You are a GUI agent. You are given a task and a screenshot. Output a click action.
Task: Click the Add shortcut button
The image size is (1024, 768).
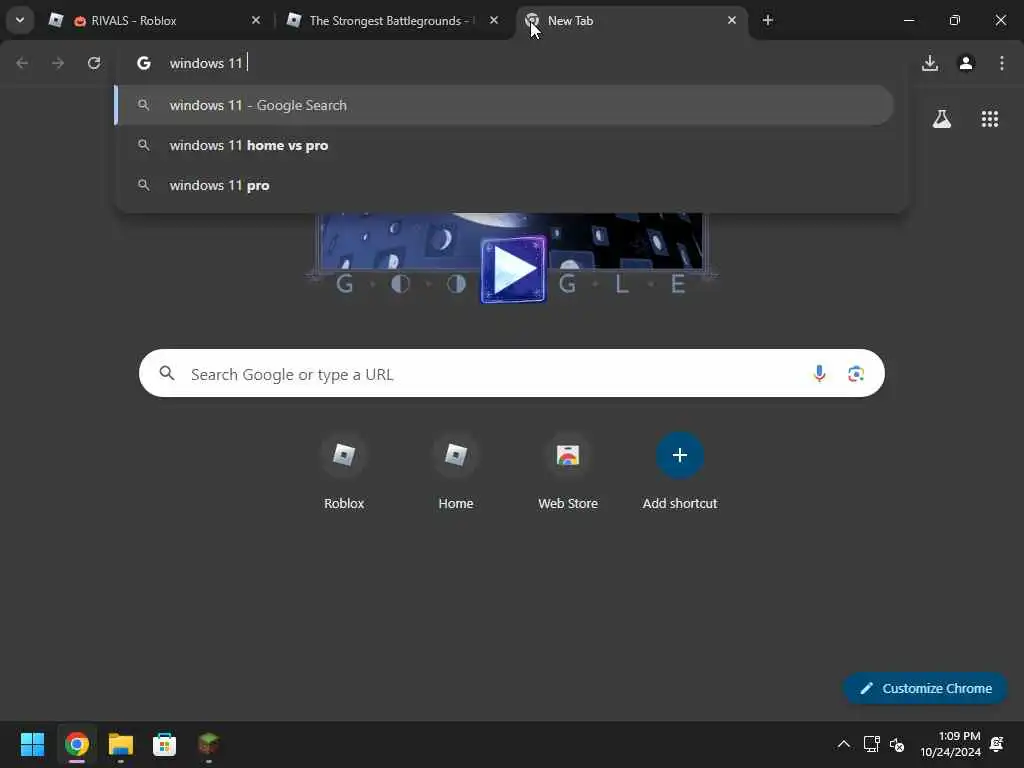click(680, 472)
